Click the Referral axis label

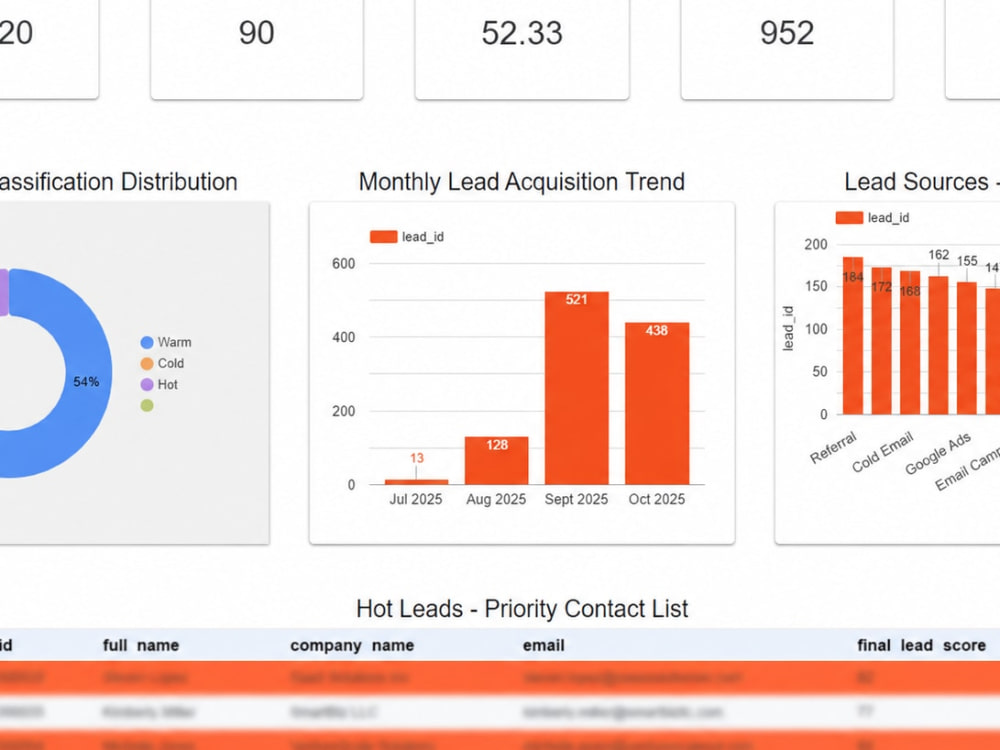coord(834,448)
